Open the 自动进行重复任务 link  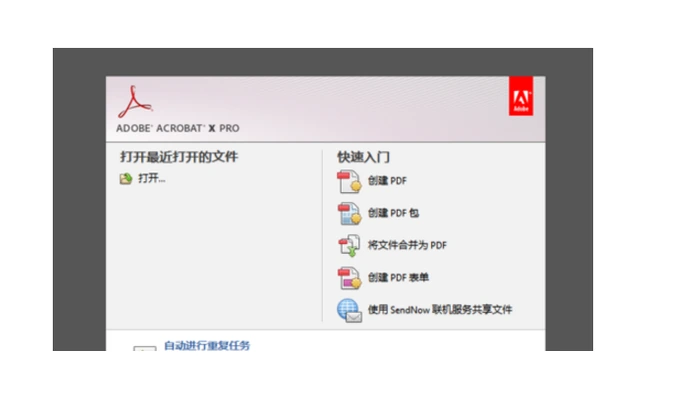(207, 345)
